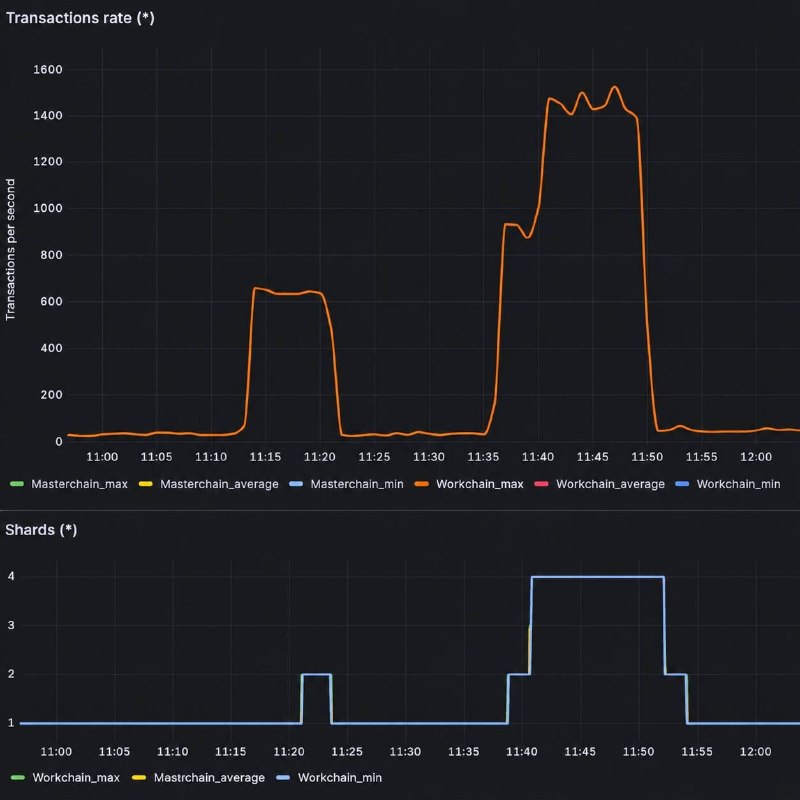Viewport: 800px width, 800px height.
Task: Click the Transactions per second axis label
Action: pyautogui.click(x=10, y=249)
